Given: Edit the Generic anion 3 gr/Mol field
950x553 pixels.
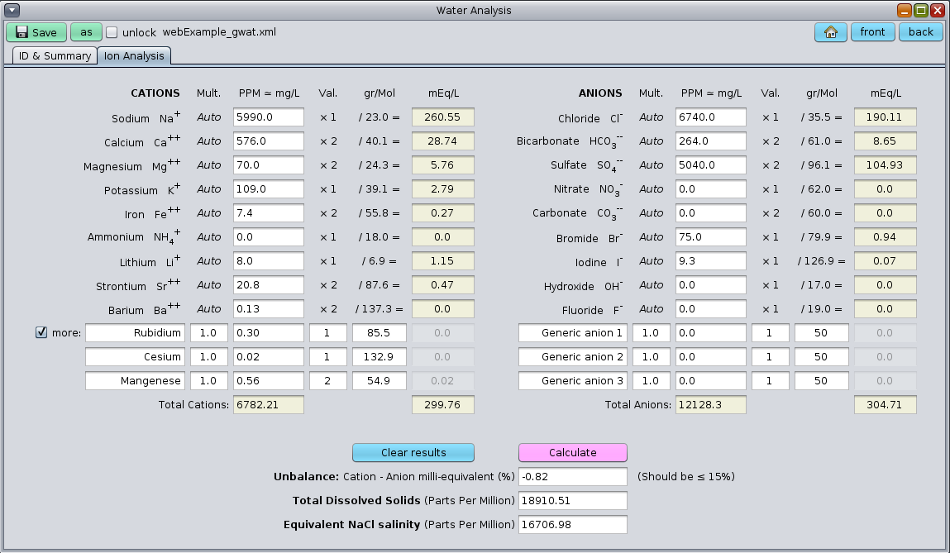Looking at the screenshot, I should [x=821, y=380].
